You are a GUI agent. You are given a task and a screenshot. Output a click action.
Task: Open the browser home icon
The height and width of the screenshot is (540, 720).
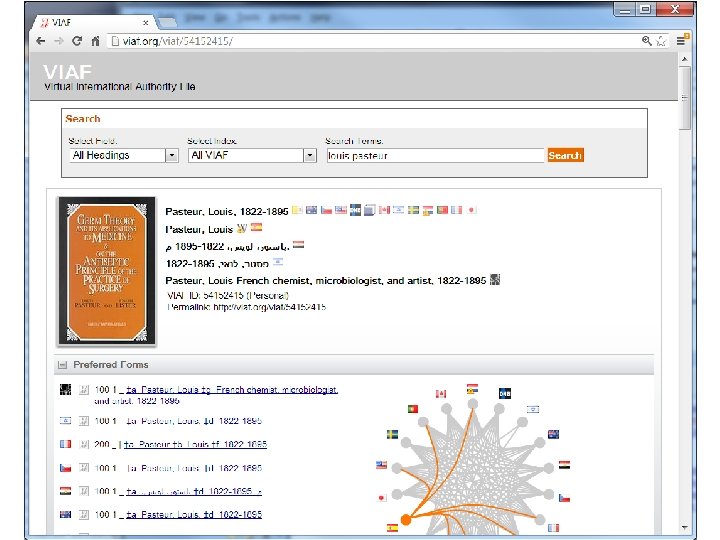[95, 41]
